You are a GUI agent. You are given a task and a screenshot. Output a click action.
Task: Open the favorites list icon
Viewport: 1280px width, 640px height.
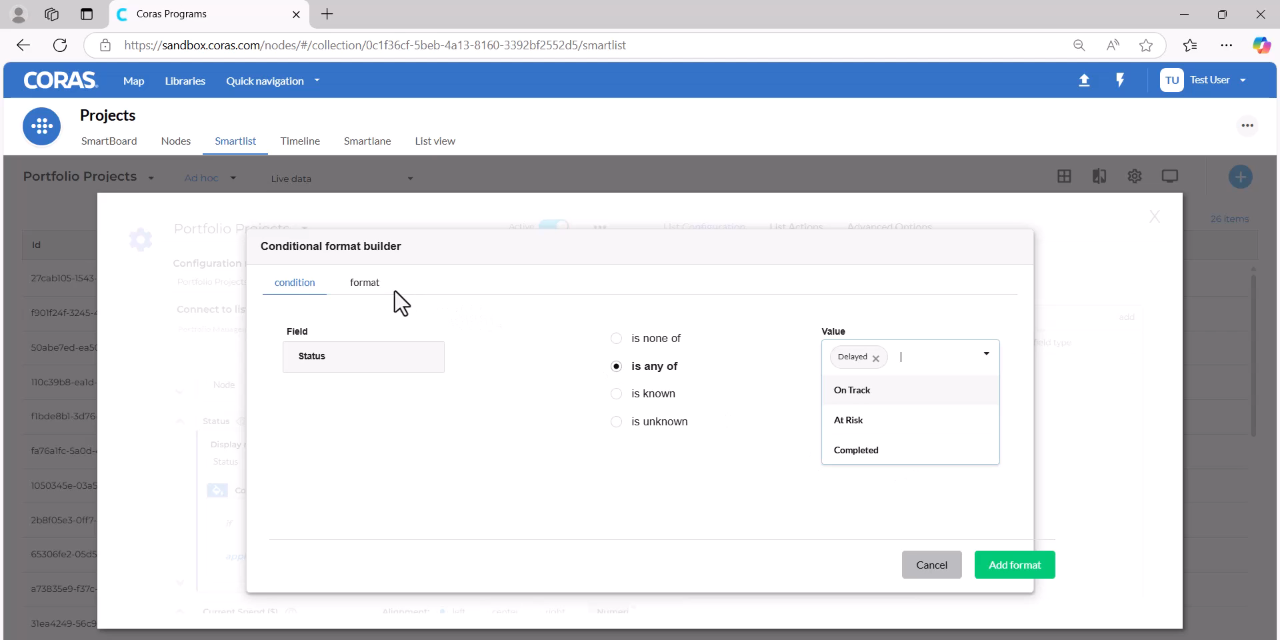pyautogui.click(x=1190, y=45)
